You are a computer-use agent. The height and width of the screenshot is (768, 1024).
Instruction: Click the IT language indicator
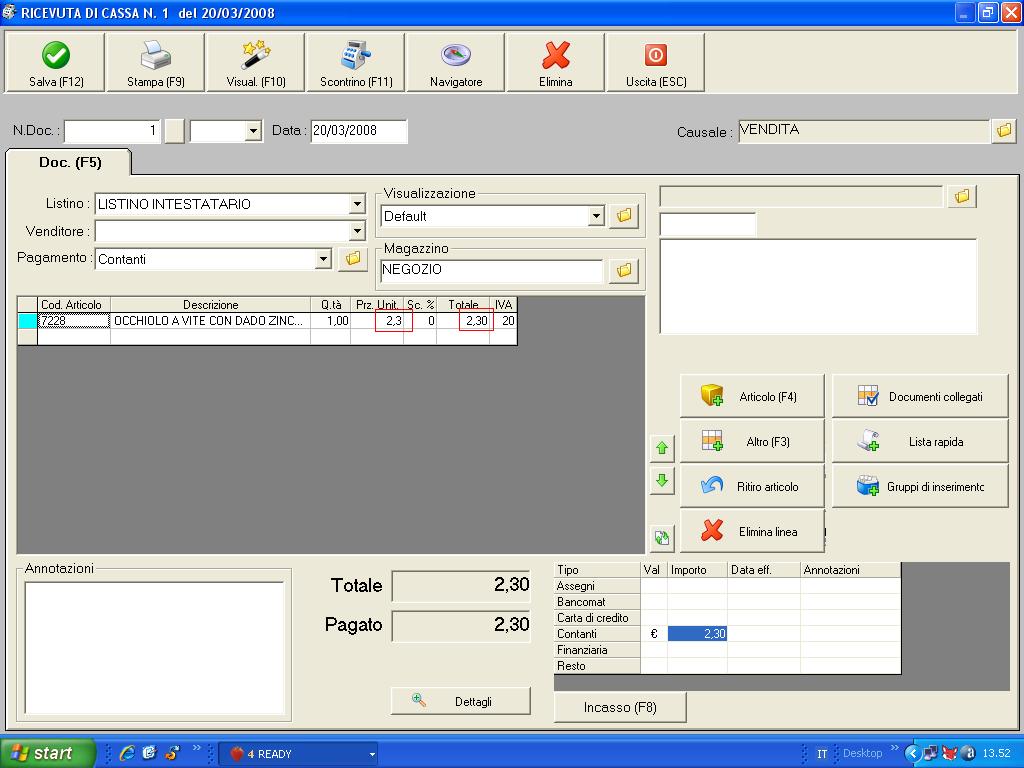coord(822,754)
